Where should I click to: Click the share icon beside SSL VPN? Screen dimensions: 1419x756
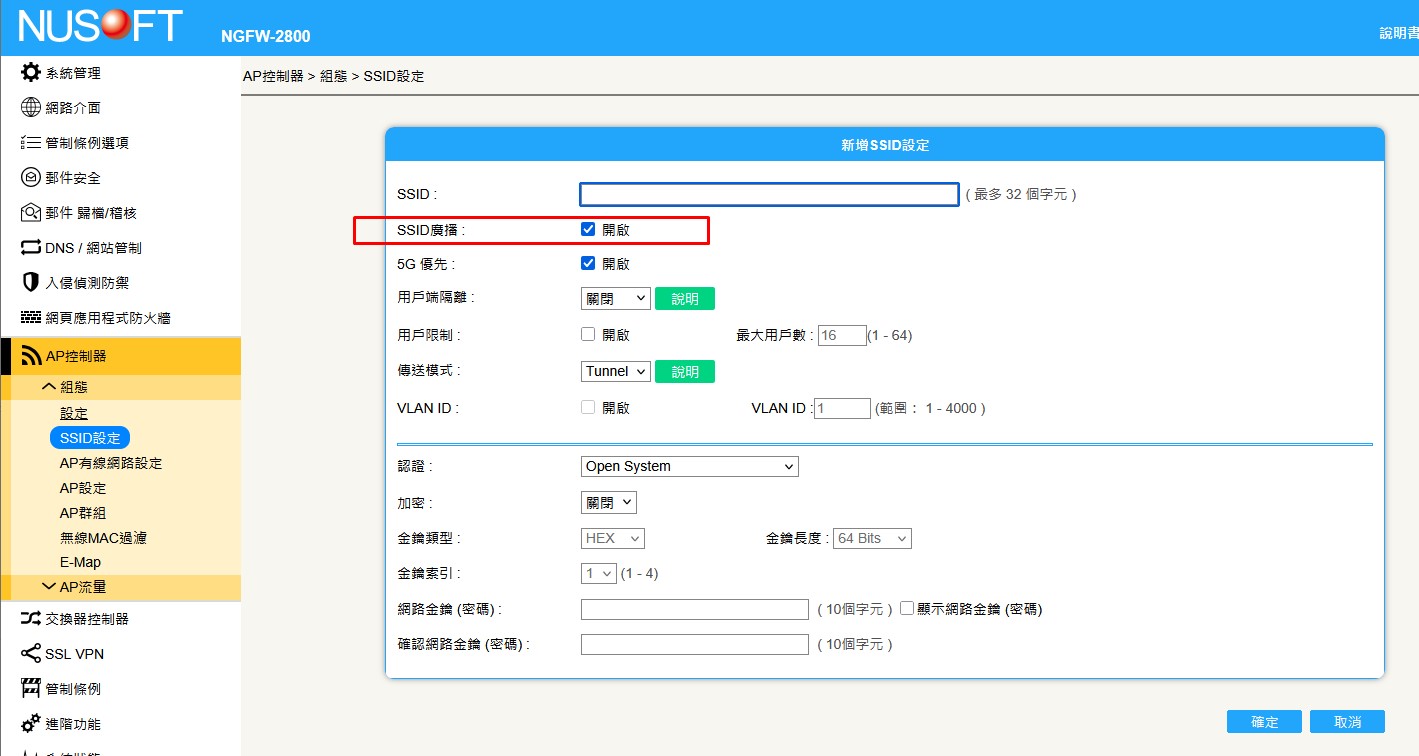pos(30,654)
